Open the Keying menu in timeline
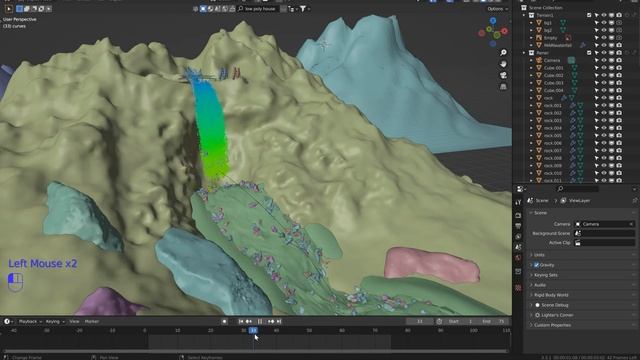This screenshot has height=360, width=640. coord(54,322)
